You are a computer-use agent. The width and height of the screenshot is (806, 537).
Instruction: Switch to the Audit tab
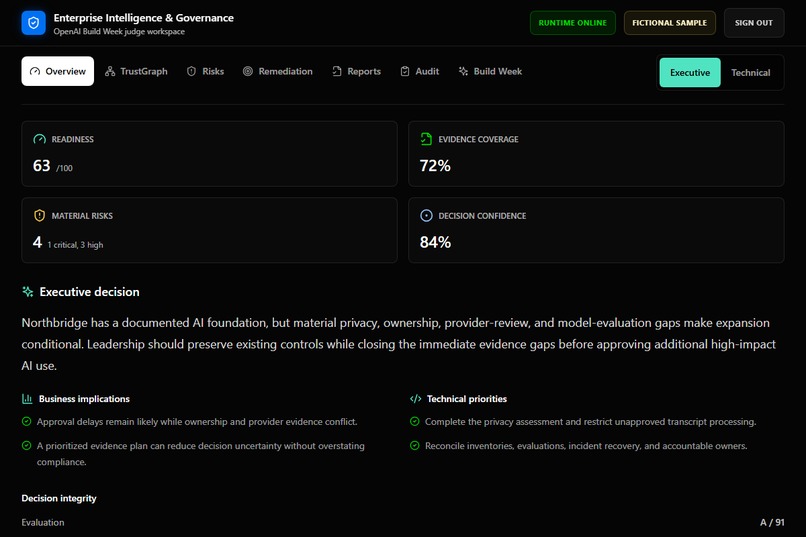pos(419,71)
